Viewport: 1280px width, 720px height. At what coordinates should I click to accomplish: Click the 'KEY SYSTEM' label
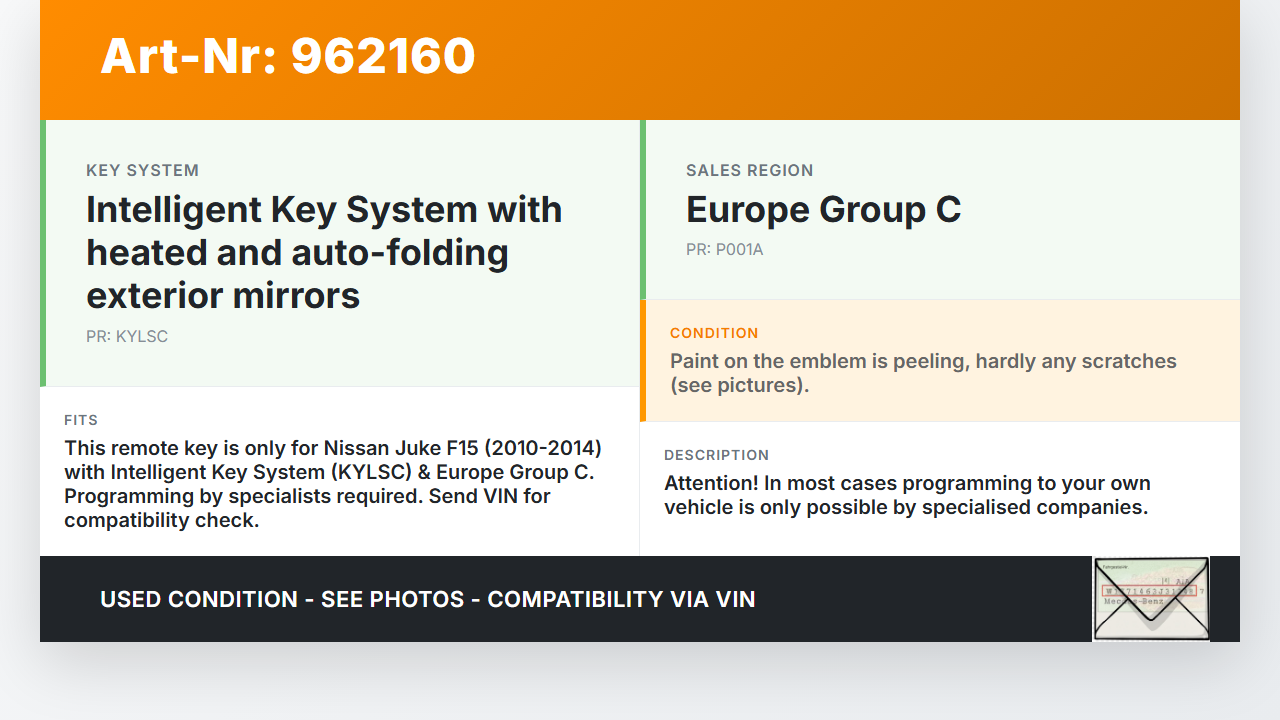[142, 170]
